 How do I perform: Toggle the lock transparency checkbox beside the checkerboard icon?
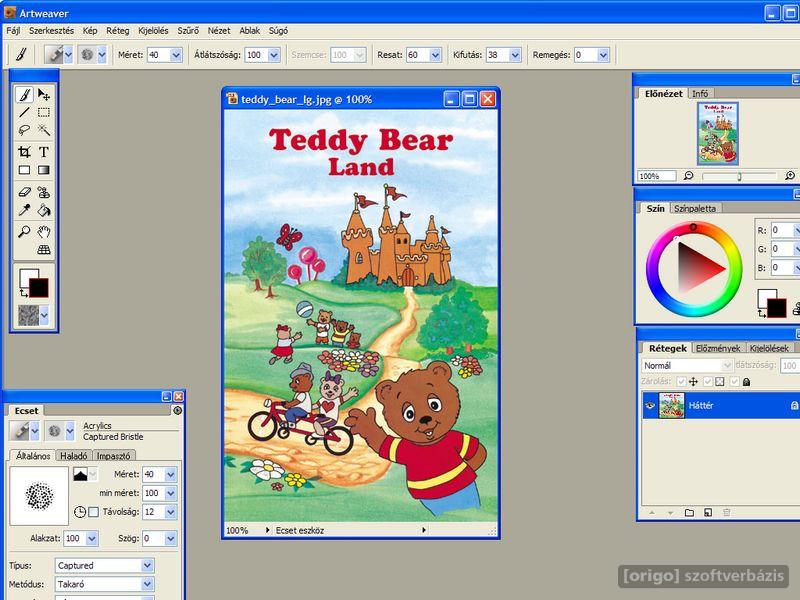(x=708, y=382)
